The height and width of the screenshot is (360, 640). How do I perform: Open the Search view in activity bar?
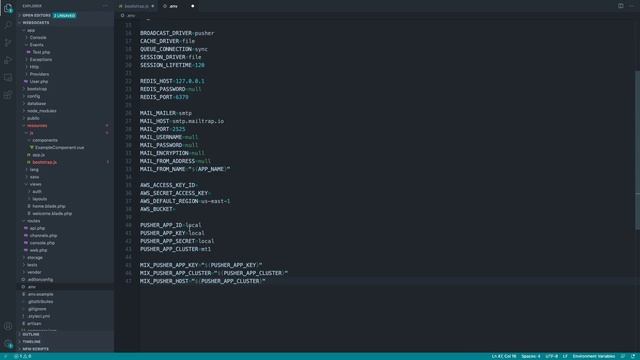[8, 25]
